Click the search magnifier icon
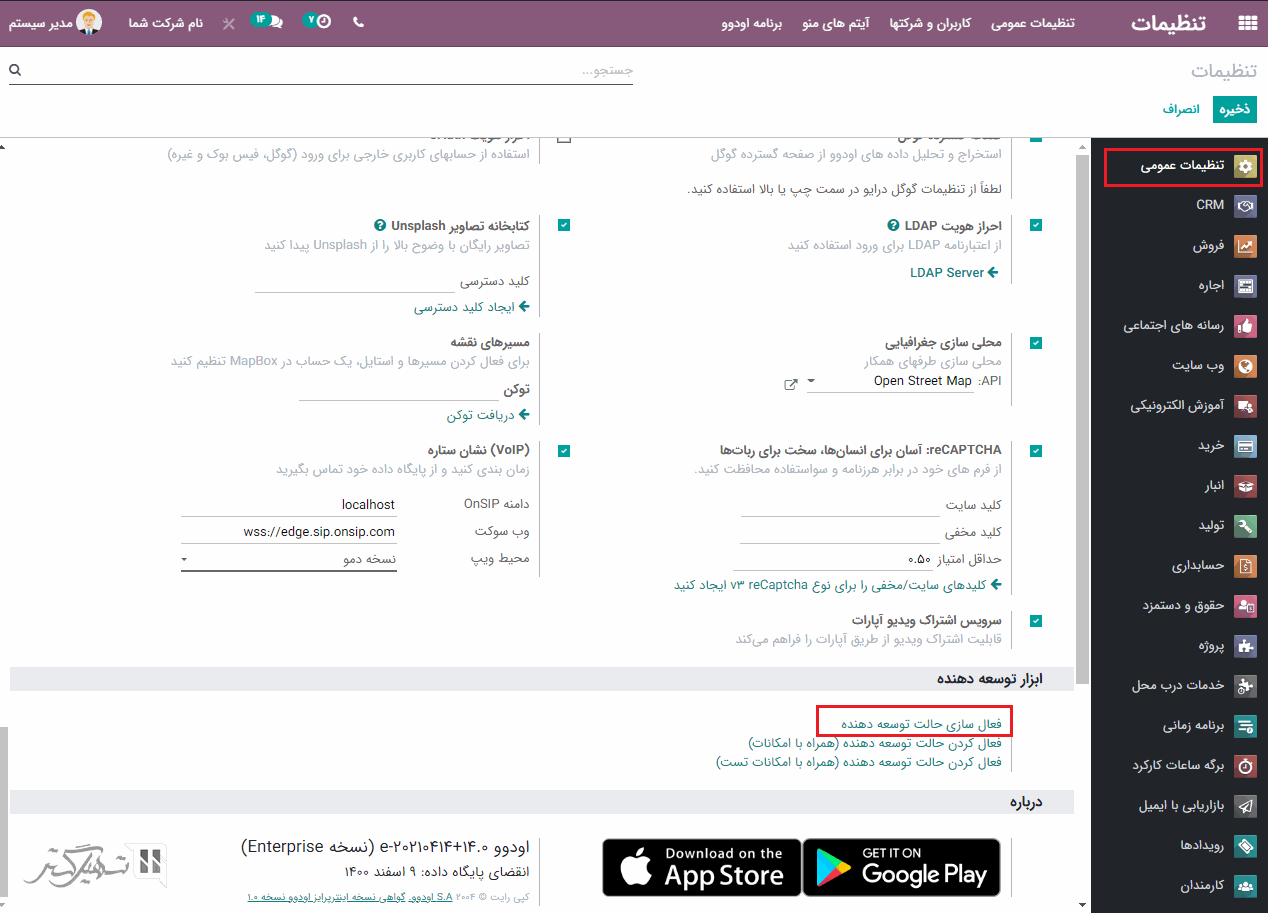 [x=15, y=70]
